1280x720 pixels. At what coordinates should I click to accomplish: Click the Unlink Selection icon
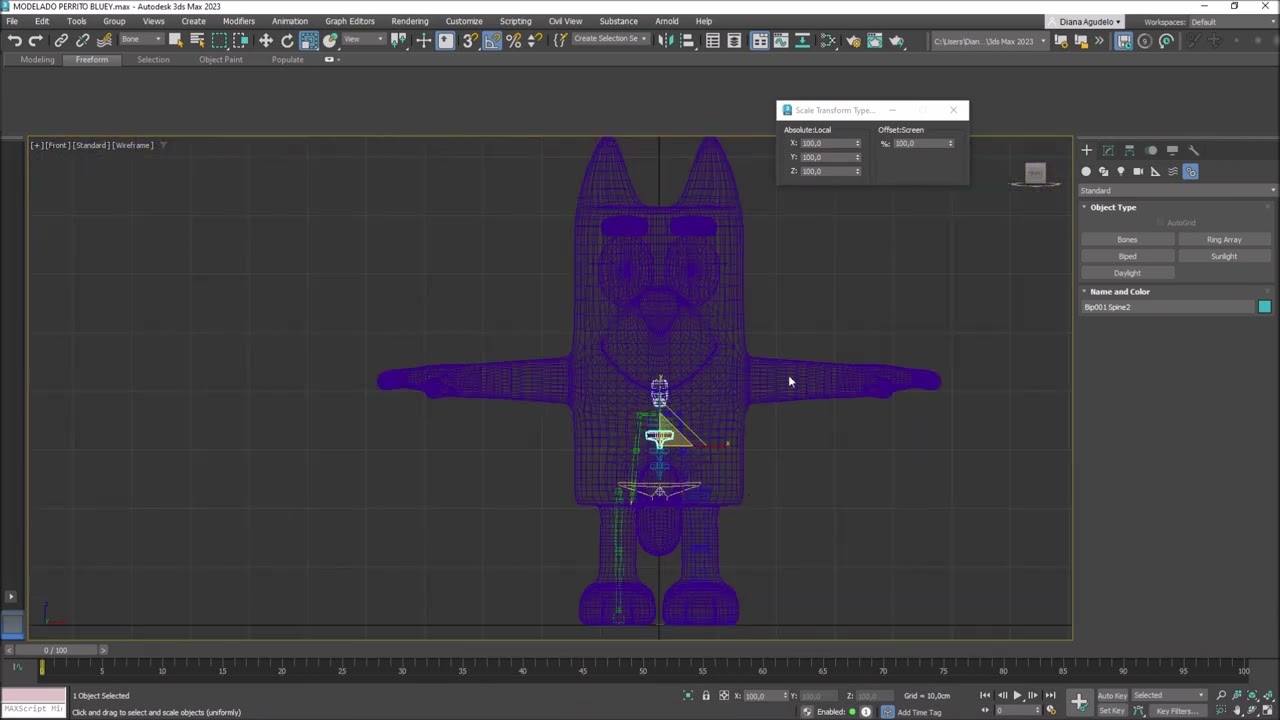(83, 40)
